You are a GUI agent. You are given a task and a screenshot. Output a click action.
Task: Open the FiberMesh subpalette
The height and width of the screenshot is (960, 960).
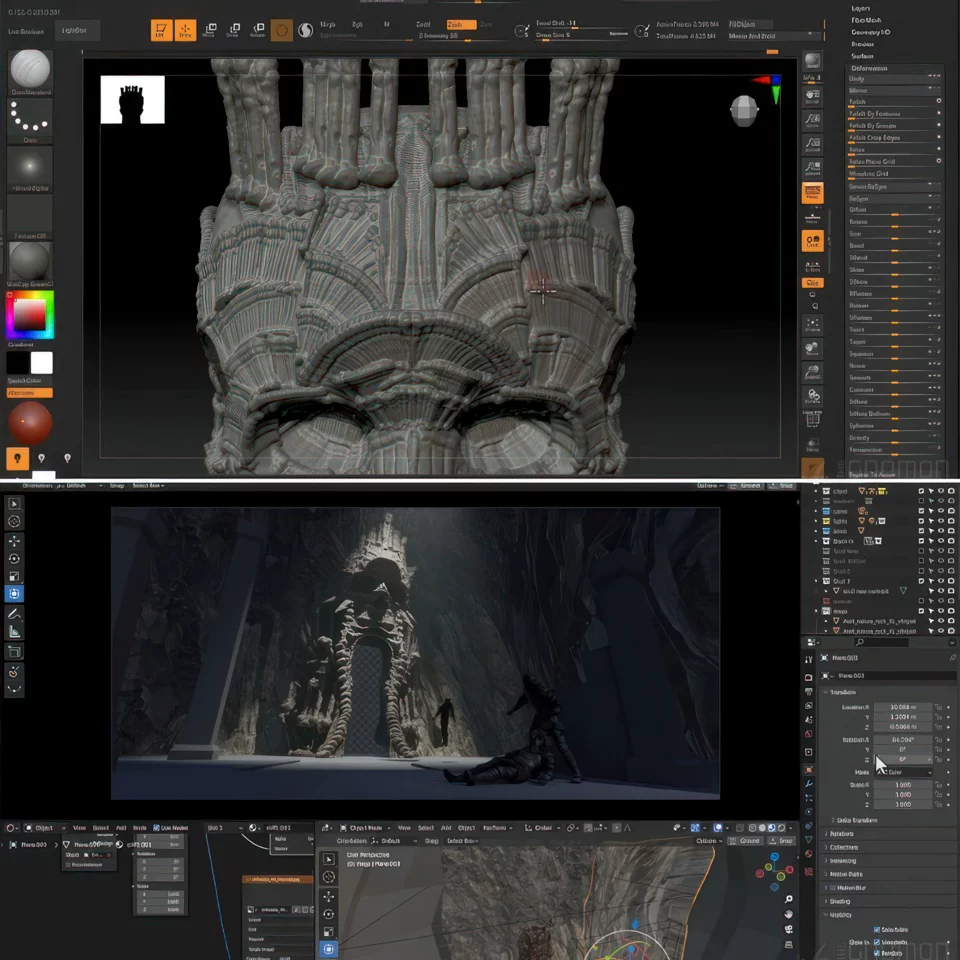[x=866, y=20]
